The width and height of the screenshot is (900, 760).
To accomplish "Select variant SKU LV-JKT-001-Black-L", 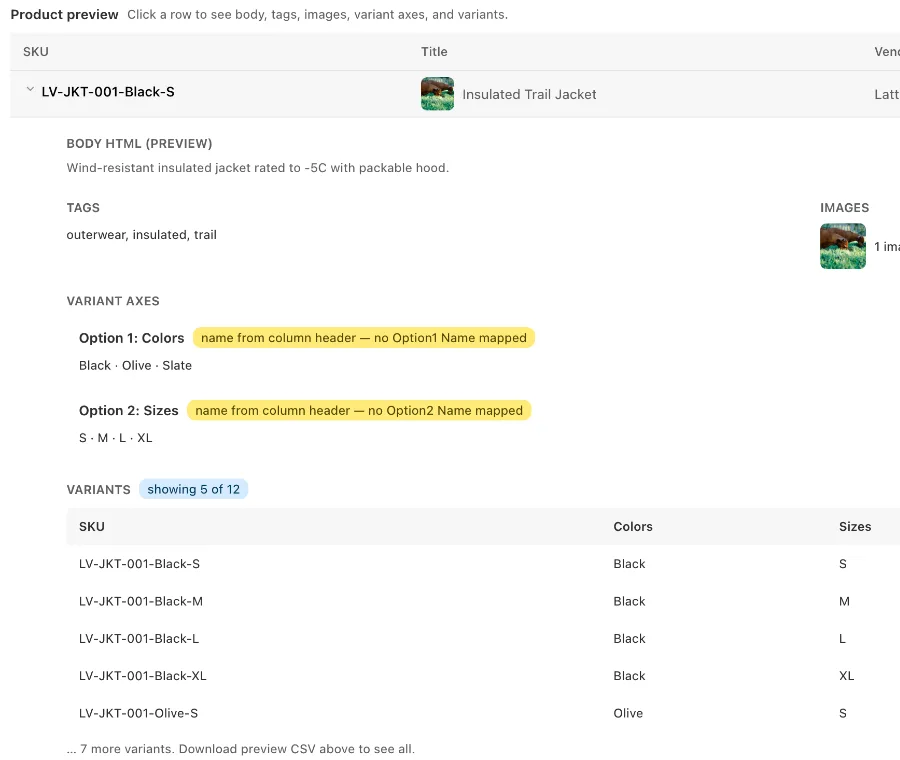I will pyautogui.click(x=139, y=638).
